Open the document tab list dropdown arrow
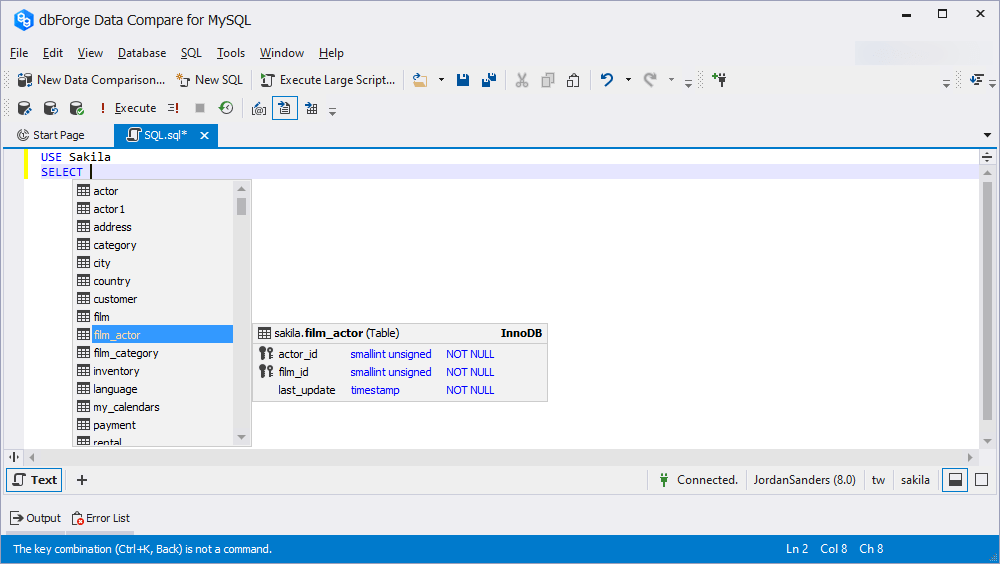The image size is (1000, 564). (987, 135)
